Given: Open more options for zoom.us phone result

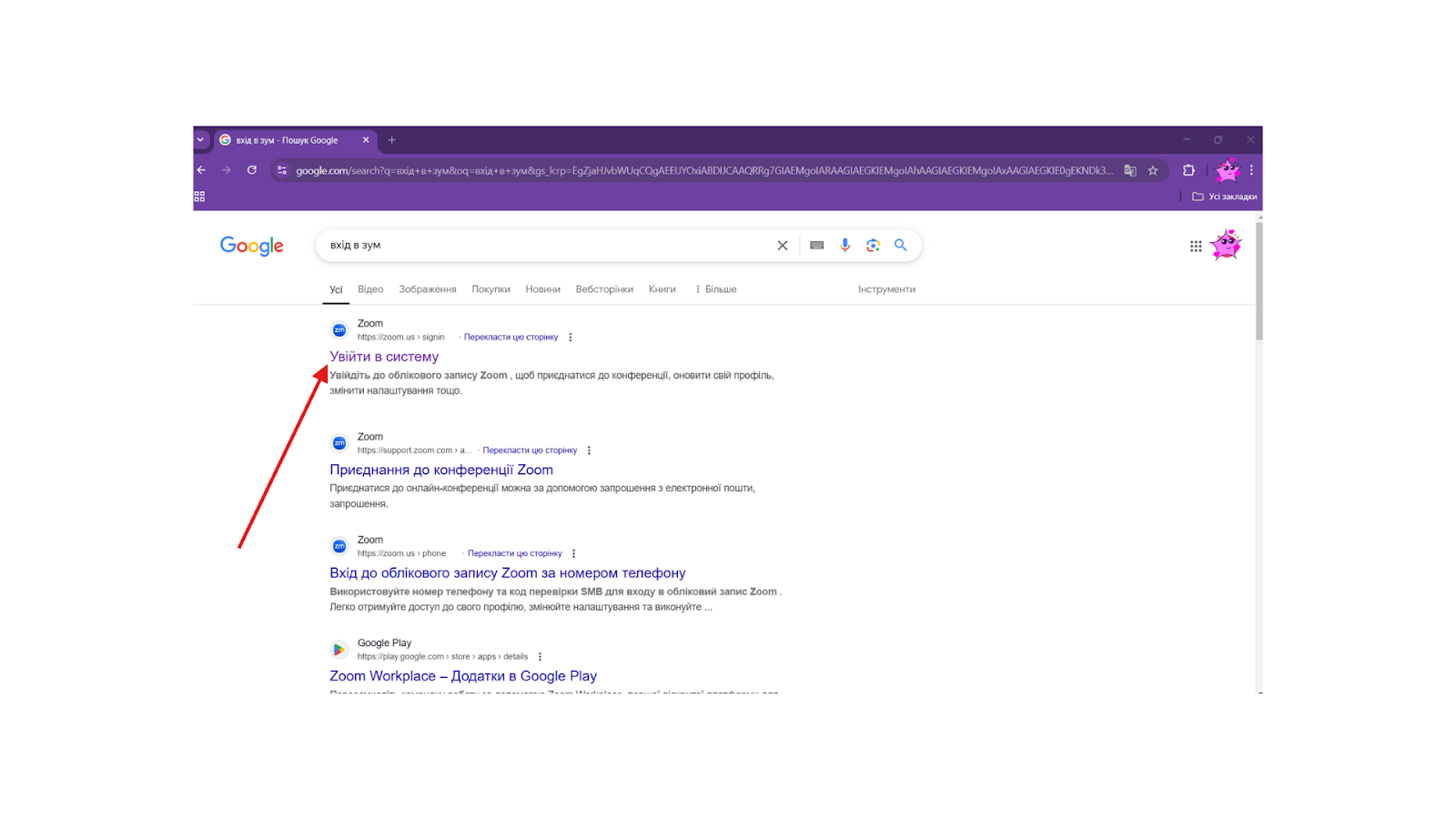Looking at the screenshot, I should tap(573, 553).
